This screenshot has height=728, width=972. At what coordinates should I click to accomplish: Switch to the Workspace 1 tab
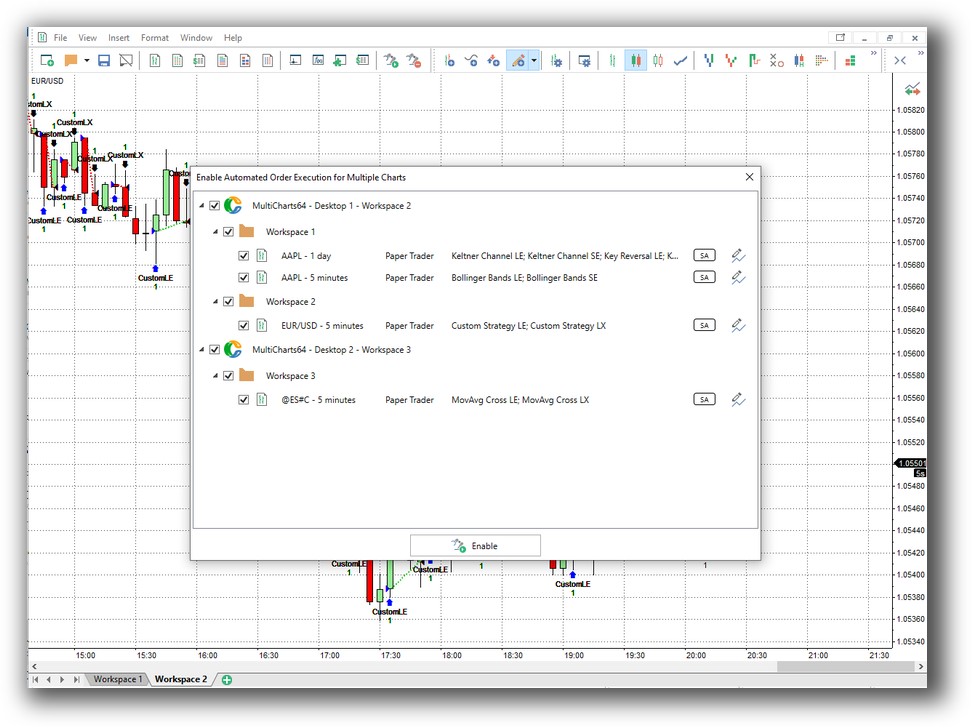tap(118, 680)
